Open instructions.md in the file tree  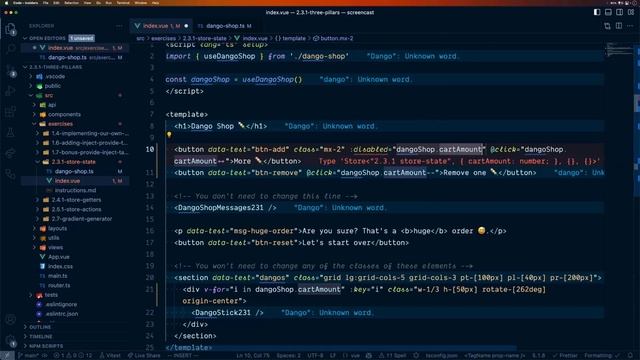click(x=75, y=190)
